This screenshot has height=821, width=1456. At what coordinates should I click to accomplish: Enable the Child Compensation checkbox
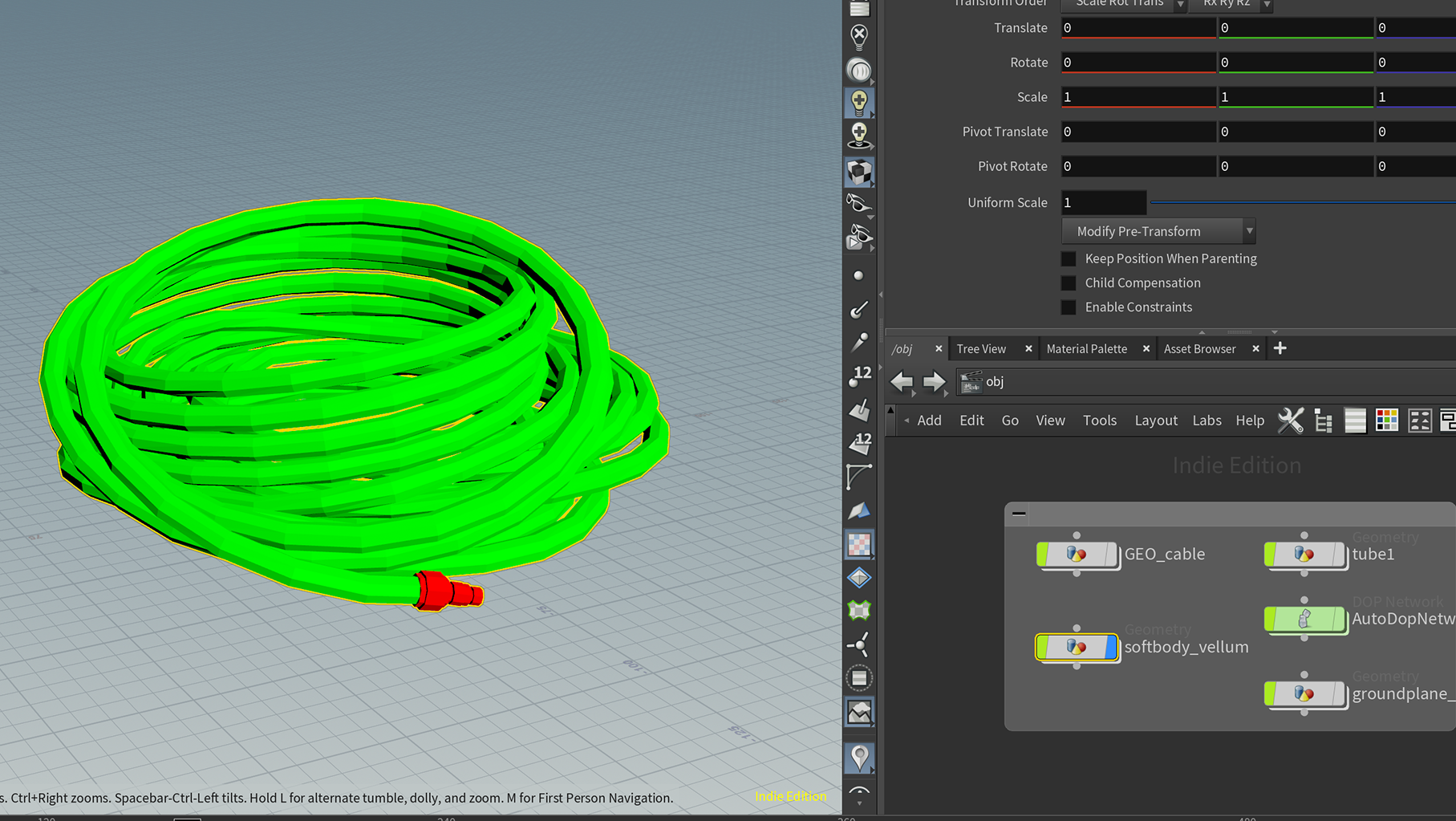click(x=1069, y=282)
